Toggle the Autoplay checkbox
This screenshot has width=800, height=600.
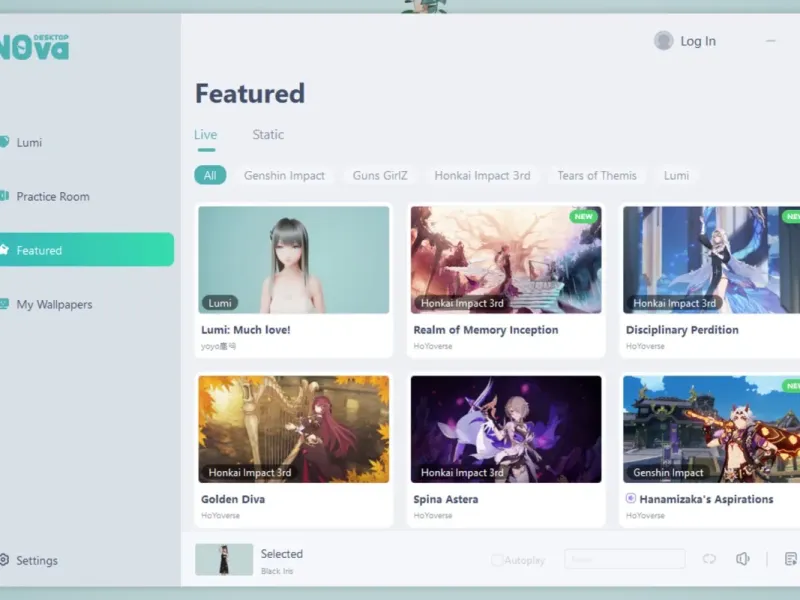(x=497, y=560)
